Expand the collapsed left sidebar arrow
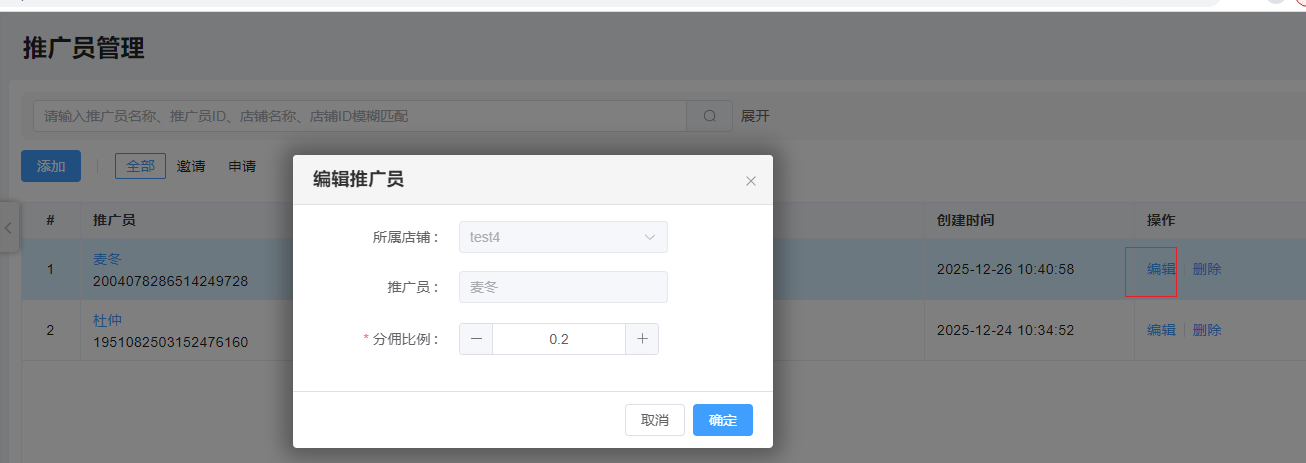This screenshot has width=1306, height=463. coord(9,228)
